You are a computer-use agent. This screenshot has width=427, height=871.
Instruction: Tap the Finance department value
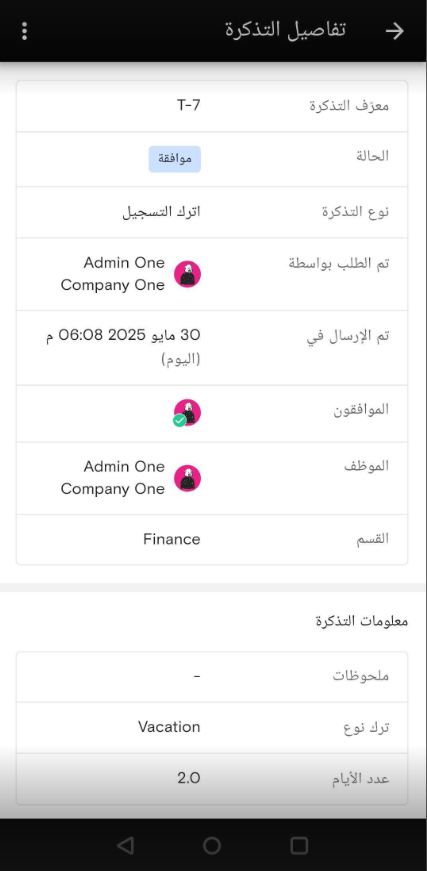172,539
